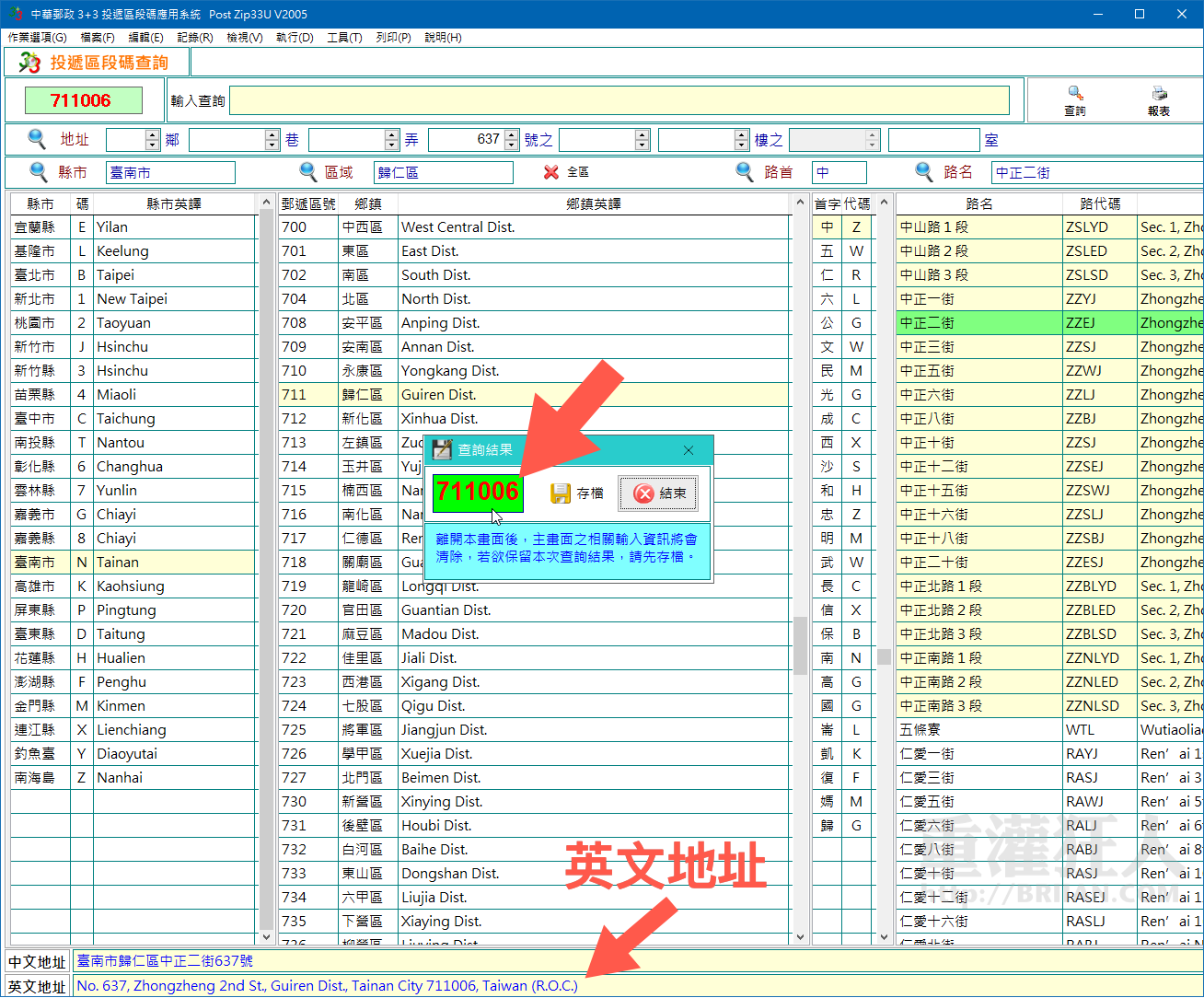Select 711 Guiren Dist. row

click(534, 395)
